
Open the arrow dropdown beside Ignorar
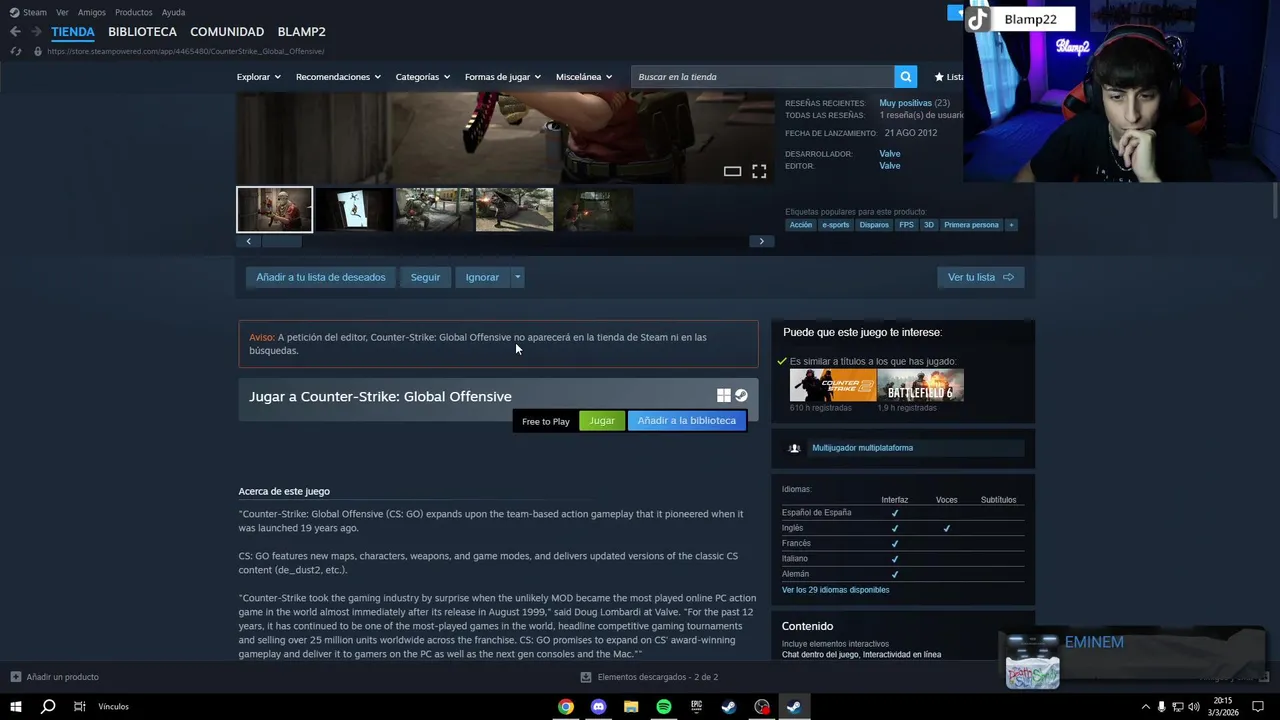[517, 277]
